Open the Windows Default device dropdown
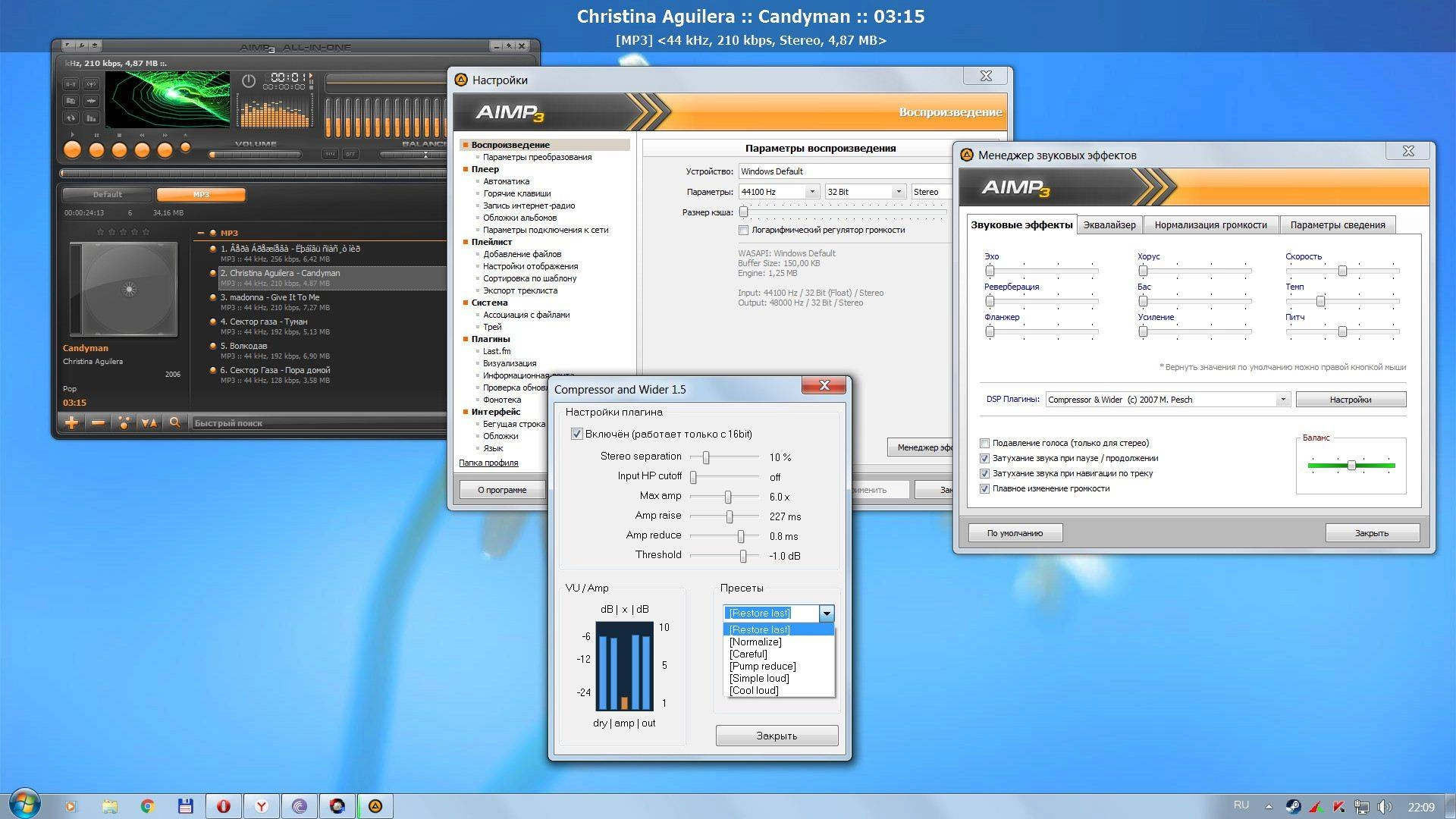The height and width of the screenshot is (819, 1456). point(845,171)
